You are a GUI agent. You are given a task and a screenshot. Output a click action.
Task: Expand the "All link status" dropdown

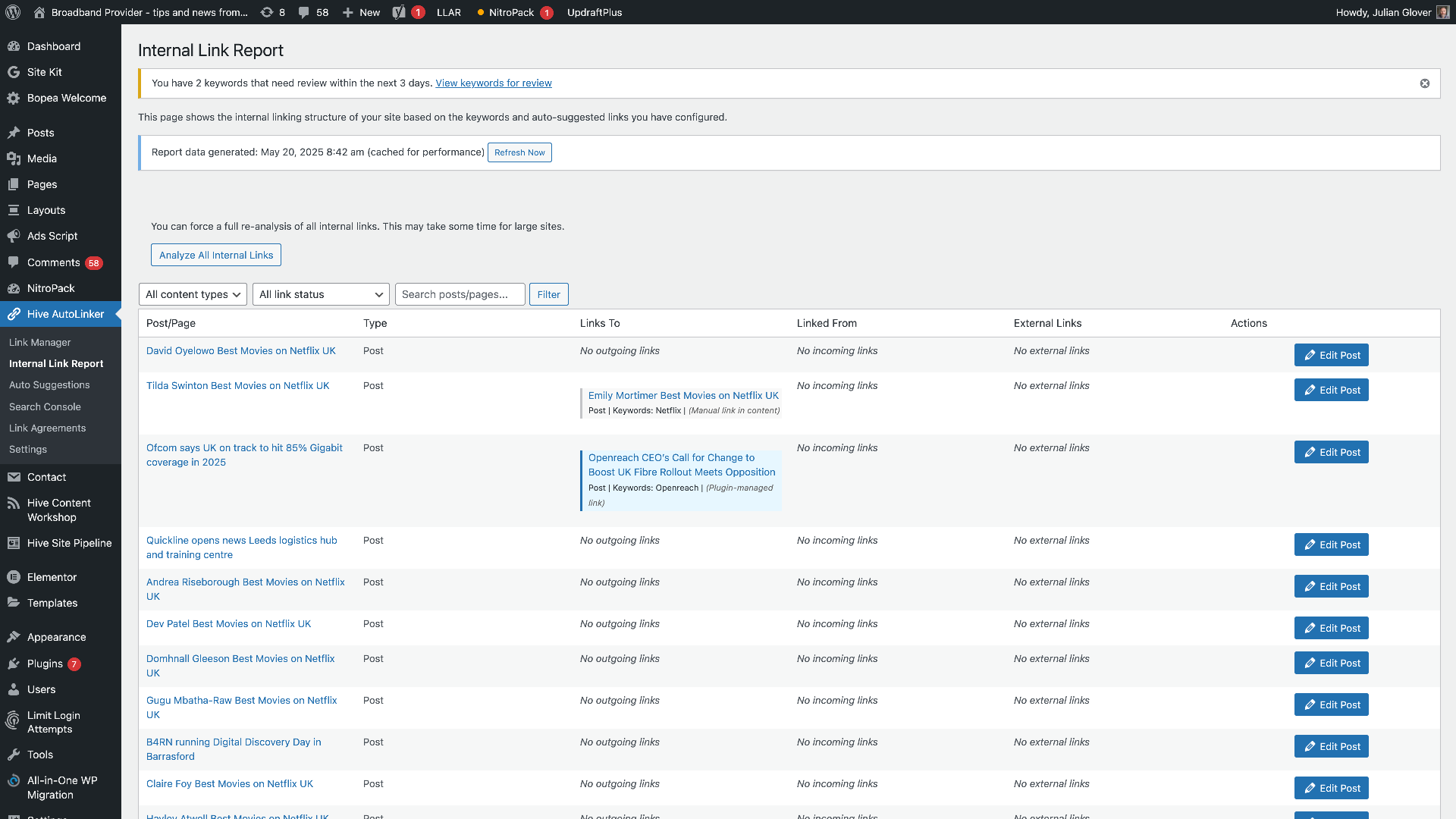coord(320,294)
